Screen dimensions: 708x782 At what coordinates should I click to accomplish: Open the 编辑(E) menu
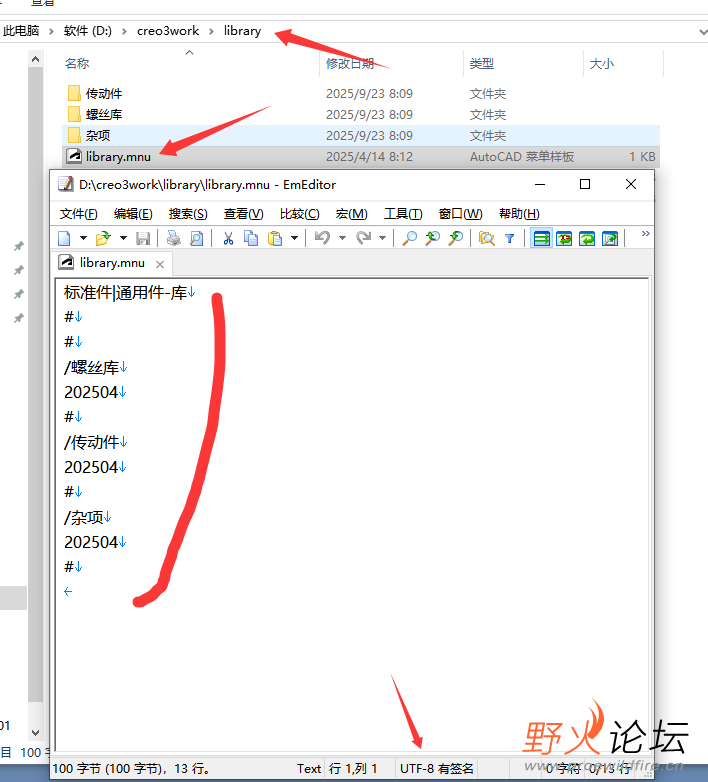133,214
